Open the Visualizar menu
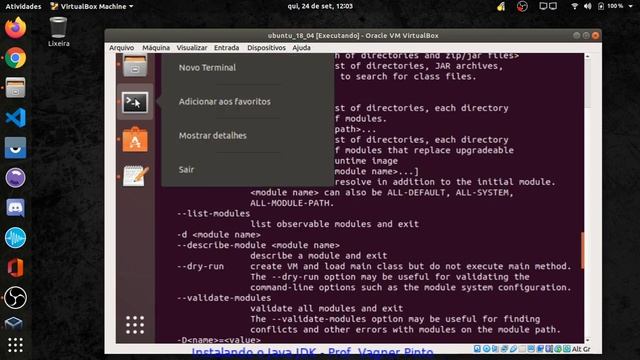The width and height of the screenshot is (640, 360). pos(192,48)
